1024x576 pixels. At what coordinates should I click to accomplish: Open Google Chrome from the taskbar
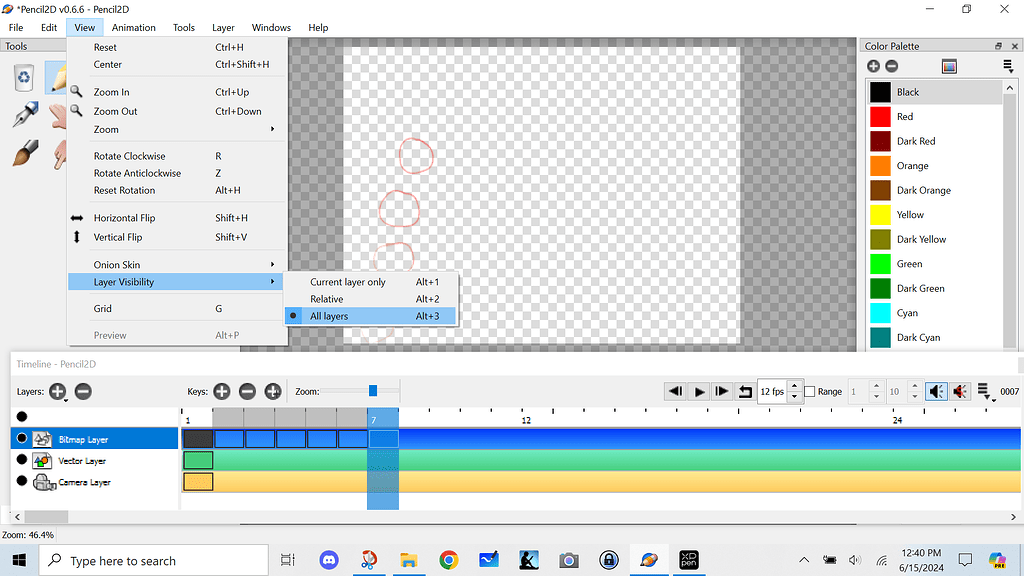pyautogui.click(x=449, y=560)
